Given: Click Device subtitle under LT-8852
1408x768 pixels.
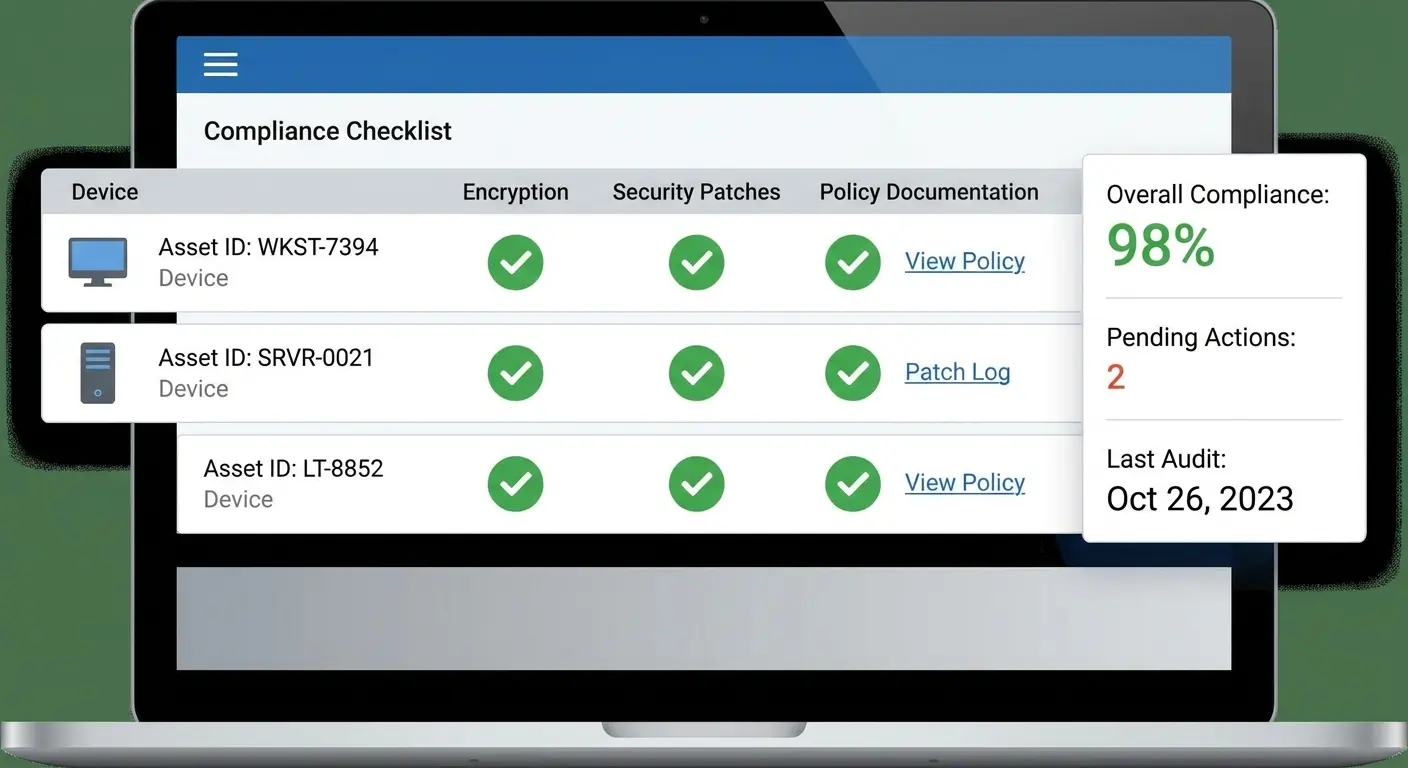Looking at the screenshot, I should pyautogui.click(x=238, y=499).
